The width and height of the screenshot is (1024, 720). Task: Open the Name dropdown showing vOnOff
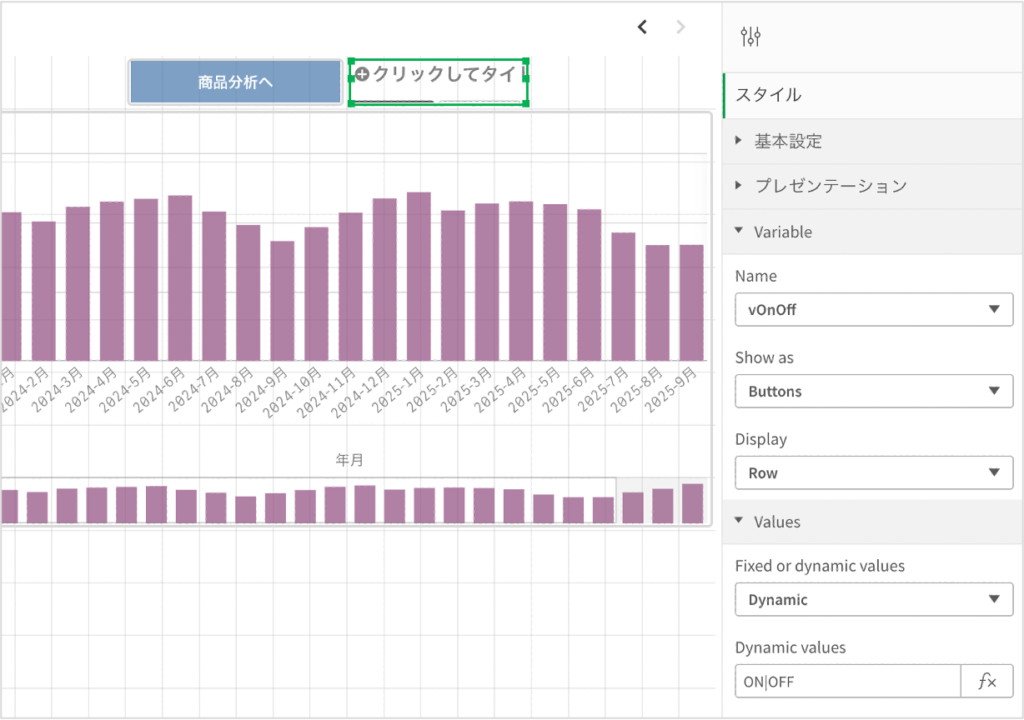(x=873, y=309)
